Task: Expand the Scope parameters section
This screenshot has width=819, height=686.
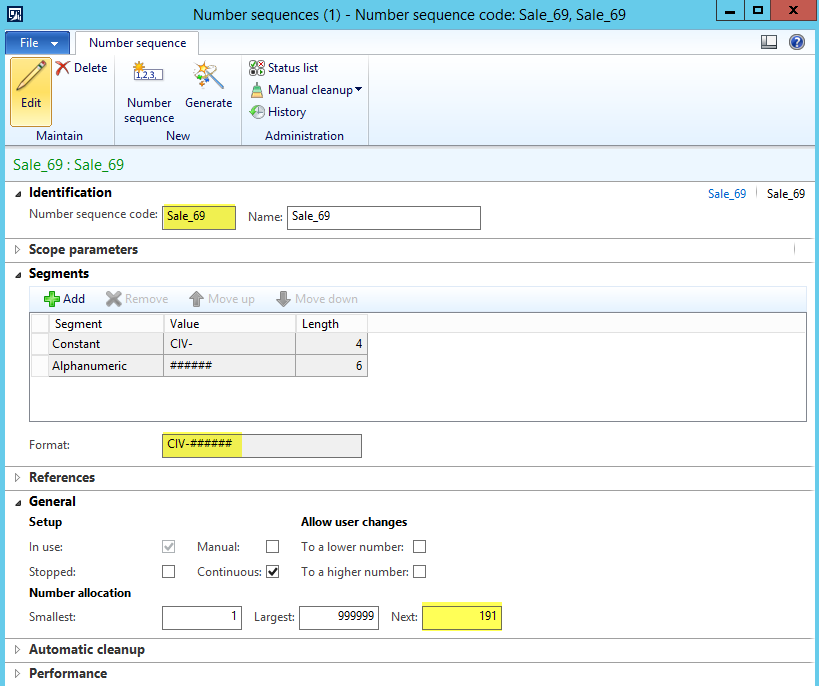Action: click(83, 250)
